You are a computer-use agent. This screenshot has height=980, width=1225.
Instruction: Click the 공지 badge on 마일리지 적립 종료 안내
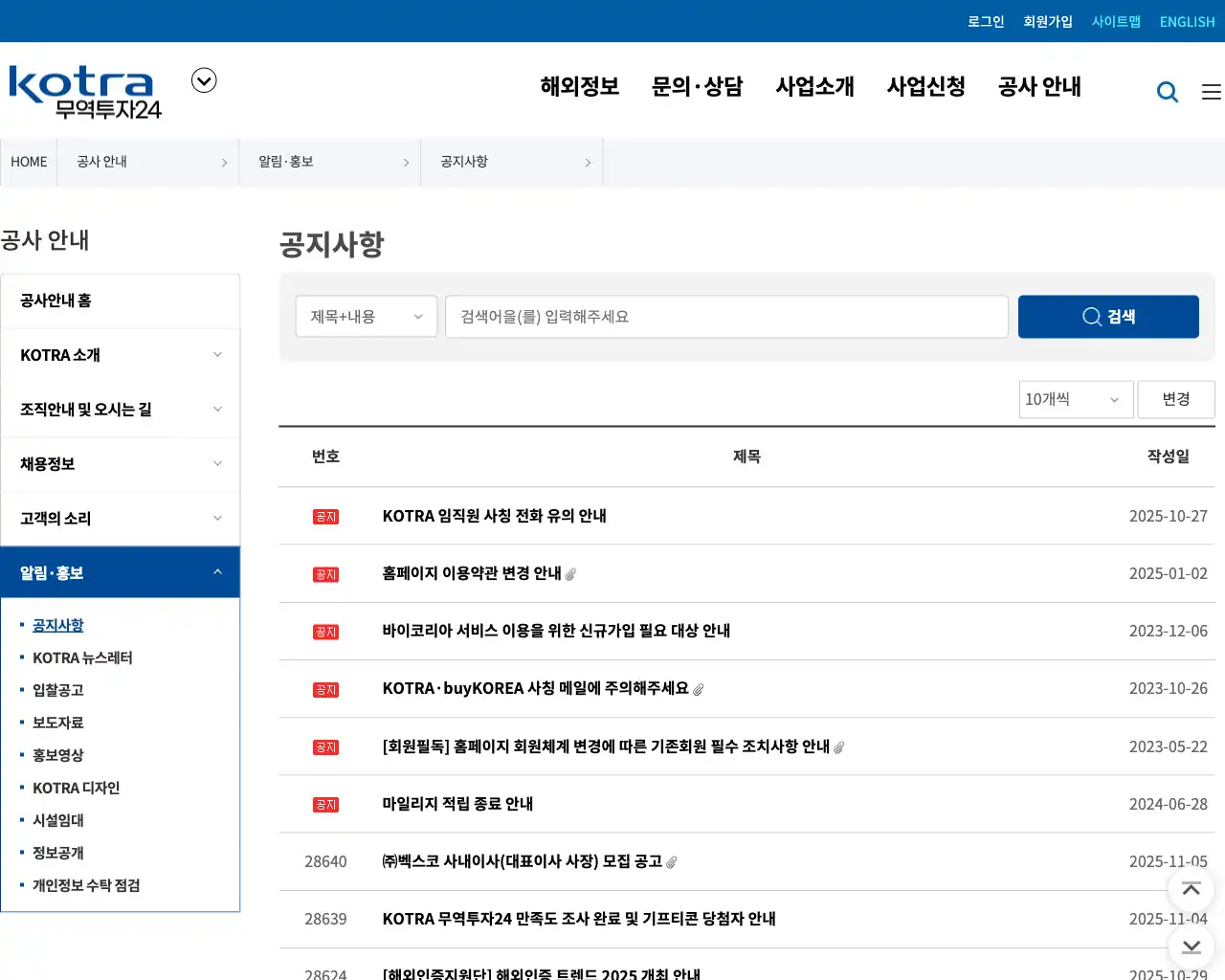coord(326,804)
